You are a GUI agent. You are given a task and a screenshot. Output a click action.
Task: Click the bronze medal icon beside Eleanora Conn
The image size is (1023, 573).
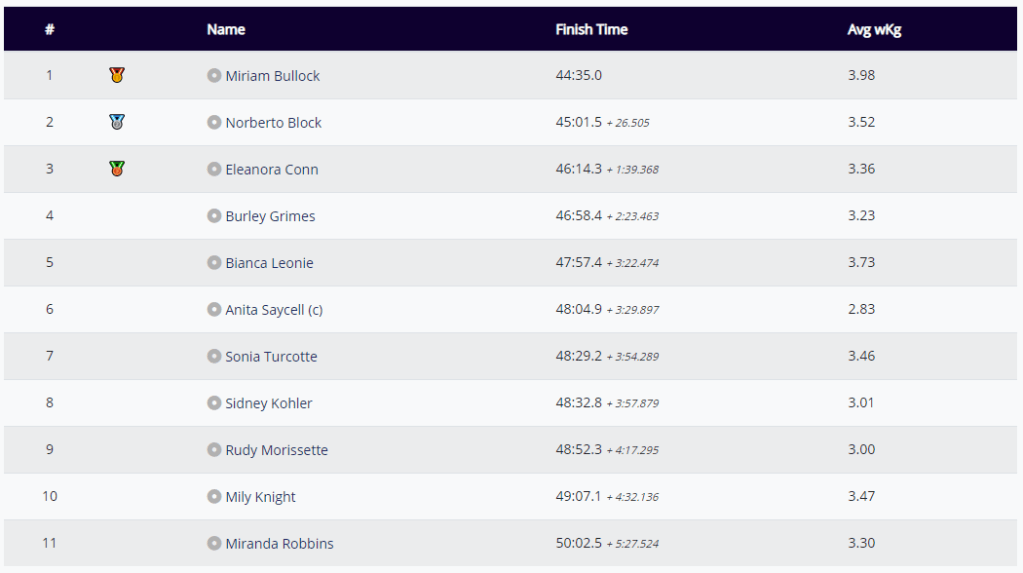[x=117, y=169]
